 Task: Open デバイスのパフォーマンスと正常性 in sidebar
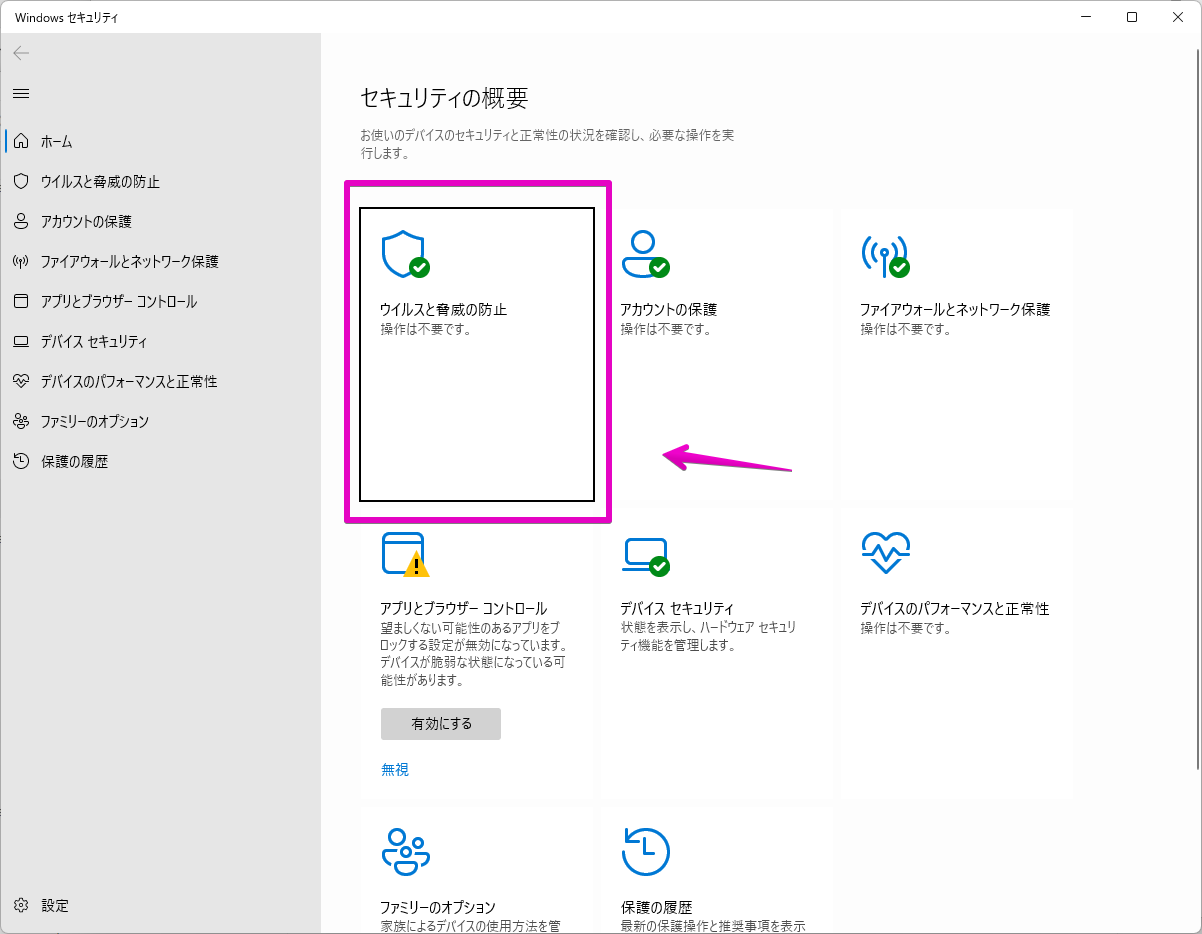tap(128, 382)
